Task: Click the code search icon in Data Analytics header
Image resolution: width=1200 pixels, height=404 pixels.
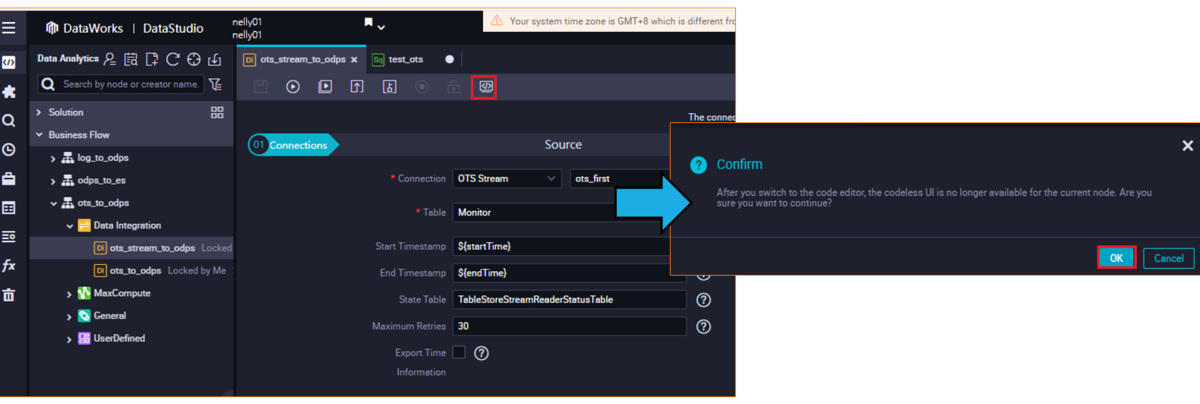Action: [x=131, y=60]
